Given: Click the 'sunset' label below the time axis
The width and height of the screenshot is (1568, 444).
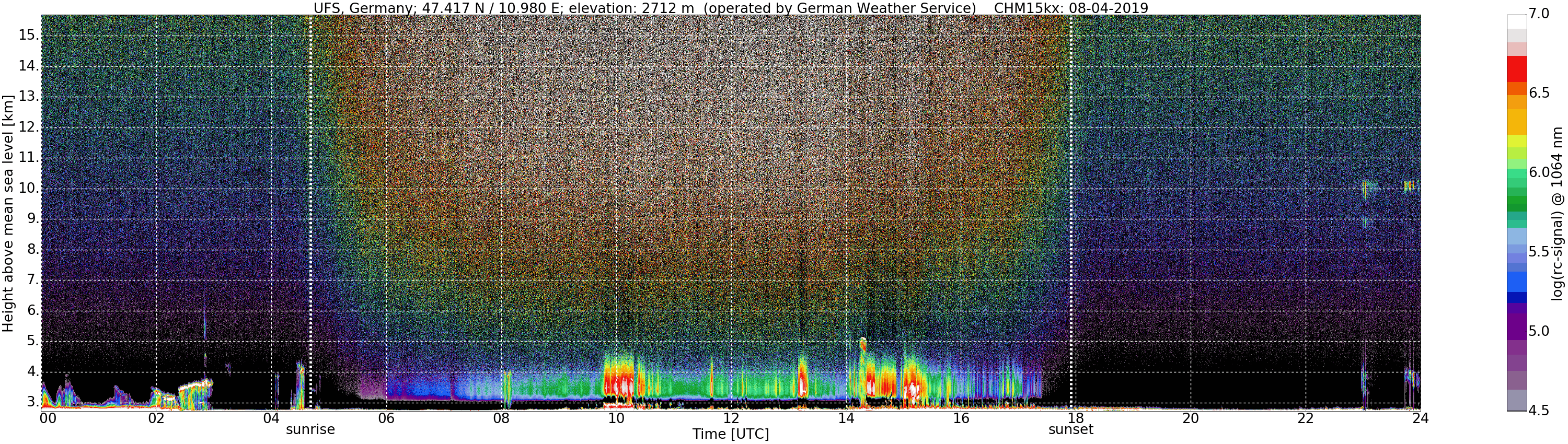Looking at the screenshot, I should tap(1071, 429).
